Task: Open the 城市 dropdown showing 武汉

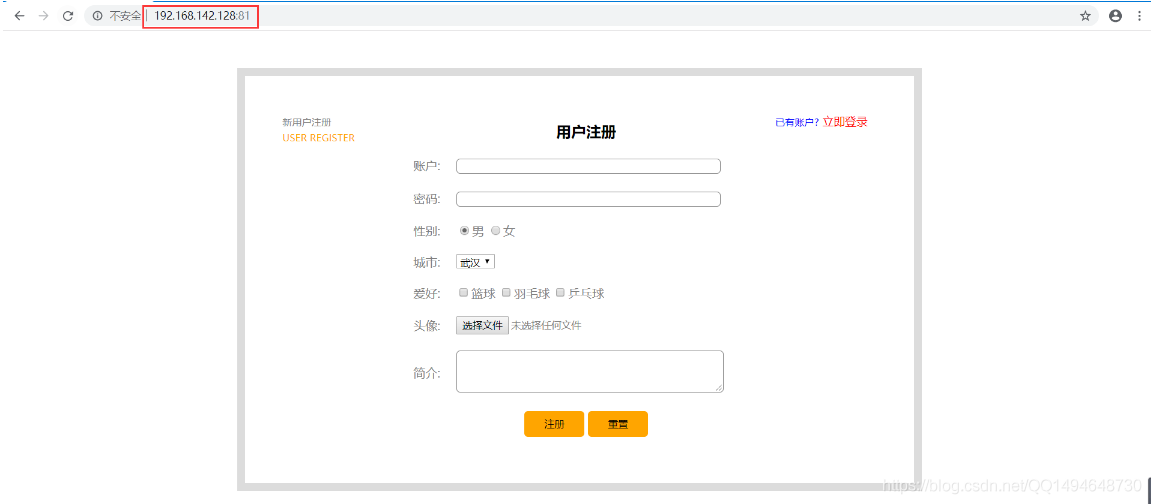Action: 476,262
